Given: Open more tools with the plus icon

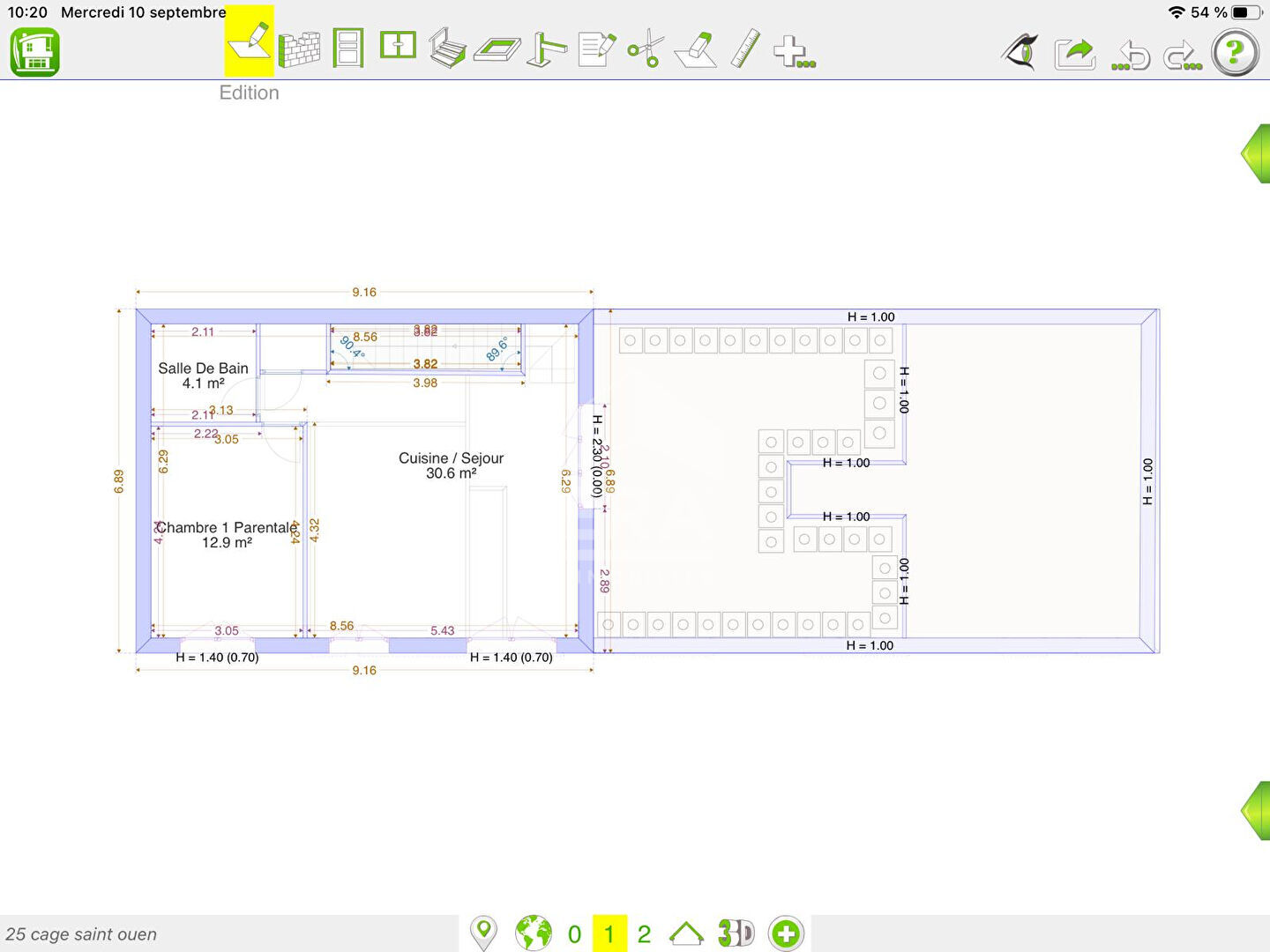Looking at the screenshot, I should 793,52.
